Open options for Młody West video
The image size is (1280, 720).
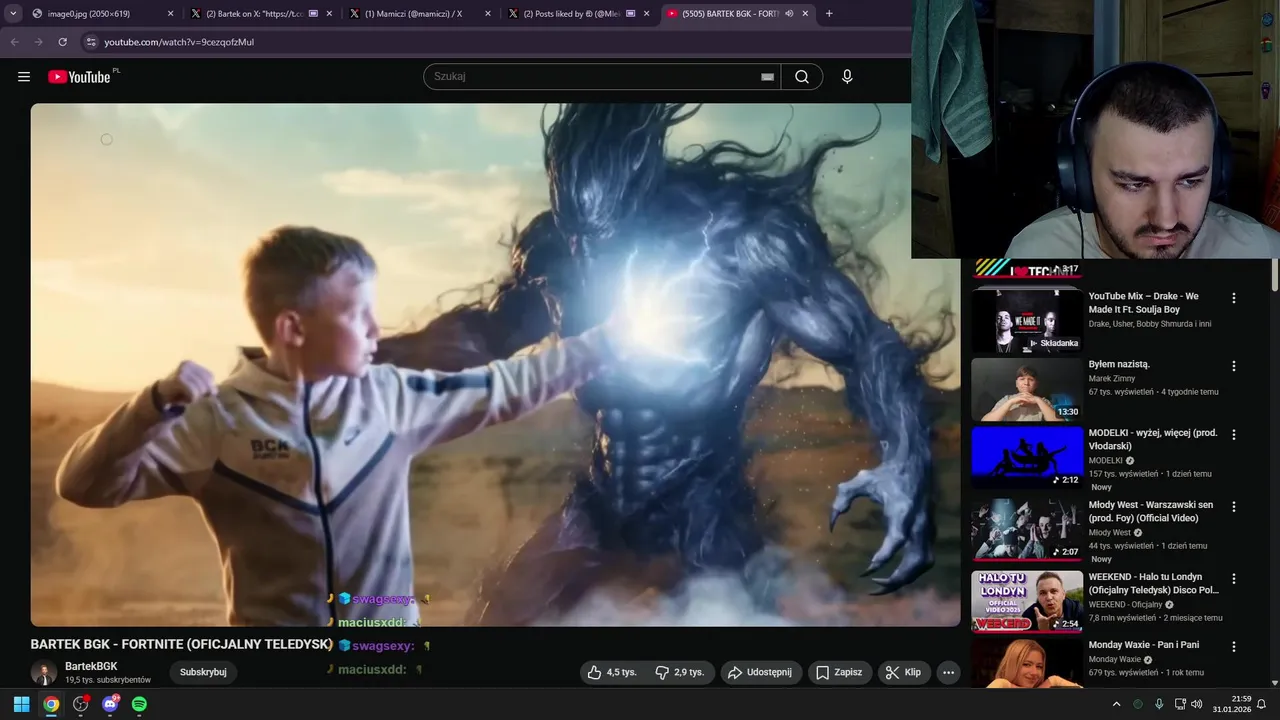(x=1234, y=507)
